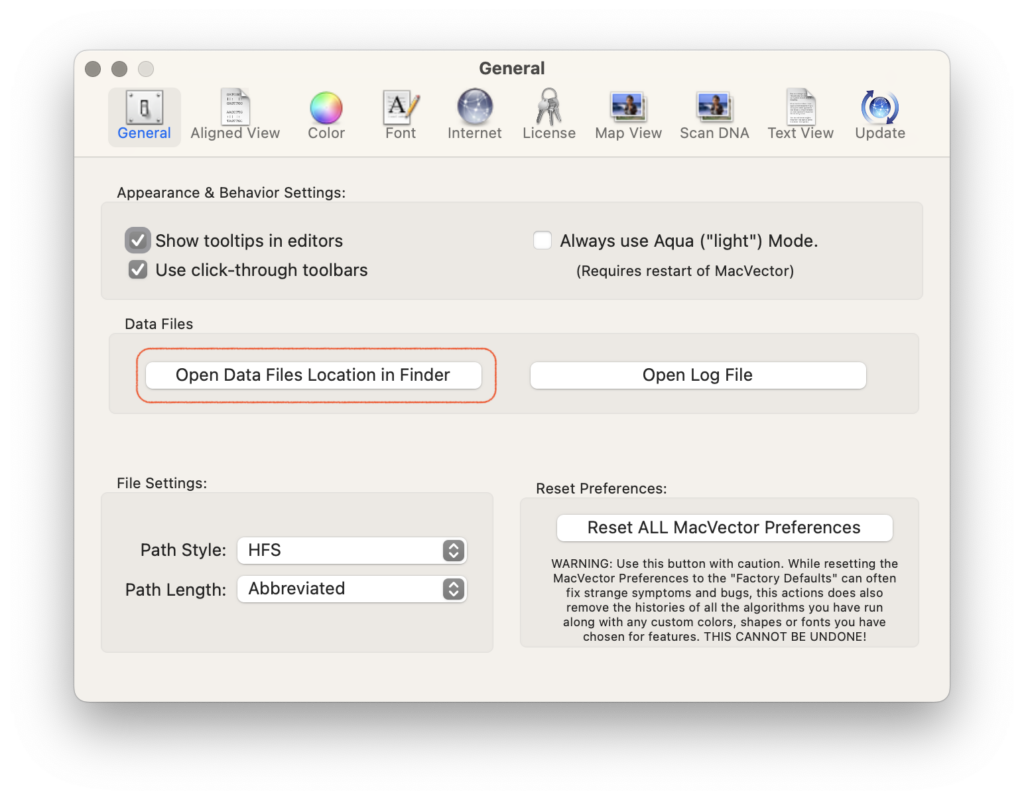Open the Aligned View preferences pane
Viewport: 1024px width, 800px height.
(x=235, y=116)
